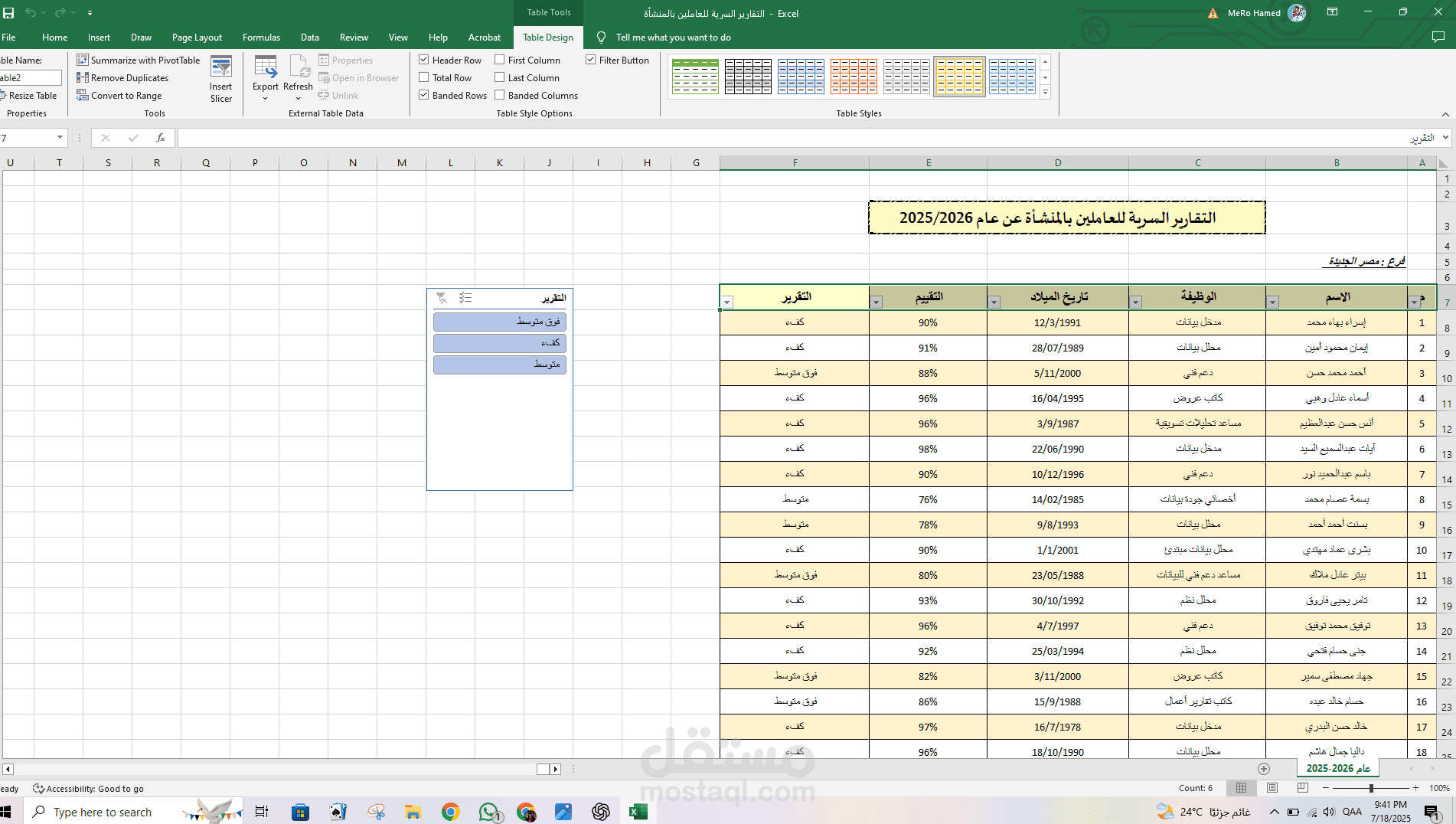Apply the orange table style thumbnail
The image size is (1456, 824).
(x=854, y=77)
